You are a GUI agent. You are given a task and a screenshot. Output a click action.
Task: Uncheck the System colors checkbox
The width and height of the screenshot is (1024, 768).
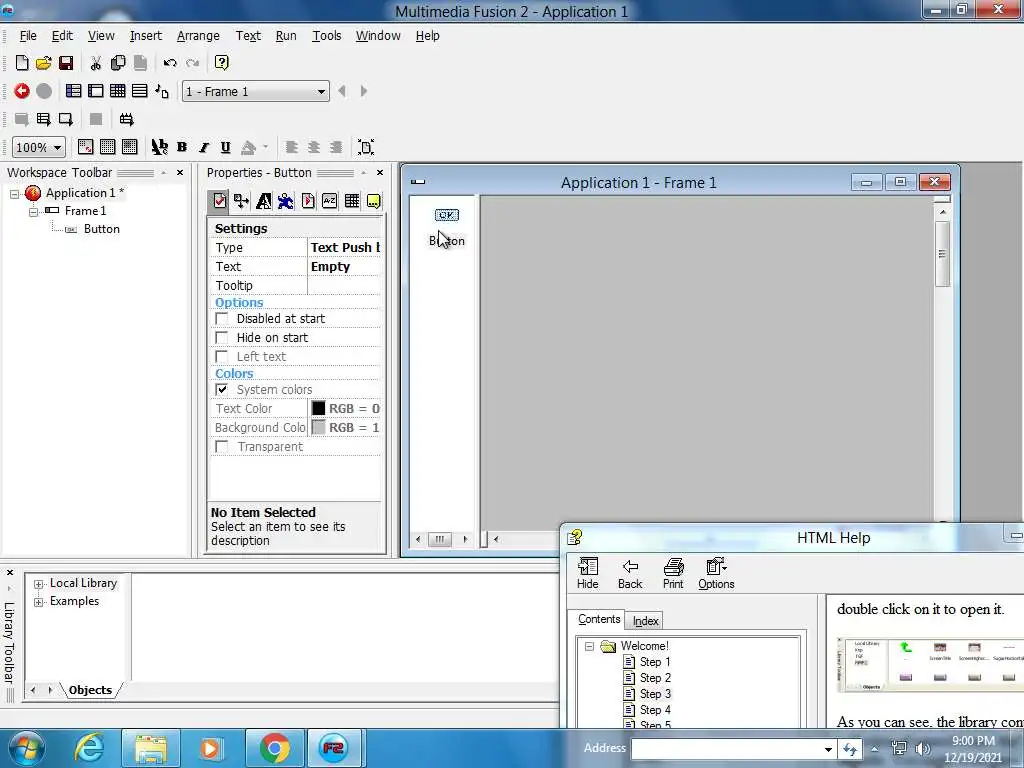pos(222,390)
